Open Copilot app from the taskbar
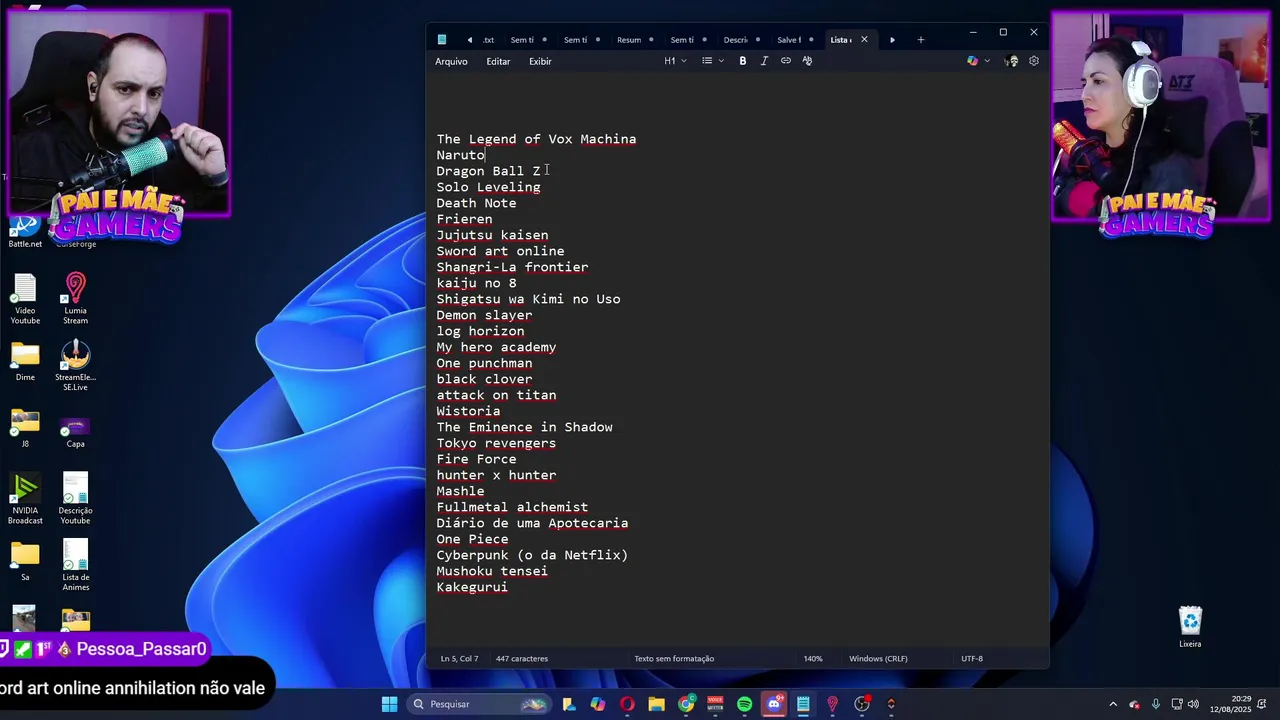1280x720 pixels. (597, 704)
